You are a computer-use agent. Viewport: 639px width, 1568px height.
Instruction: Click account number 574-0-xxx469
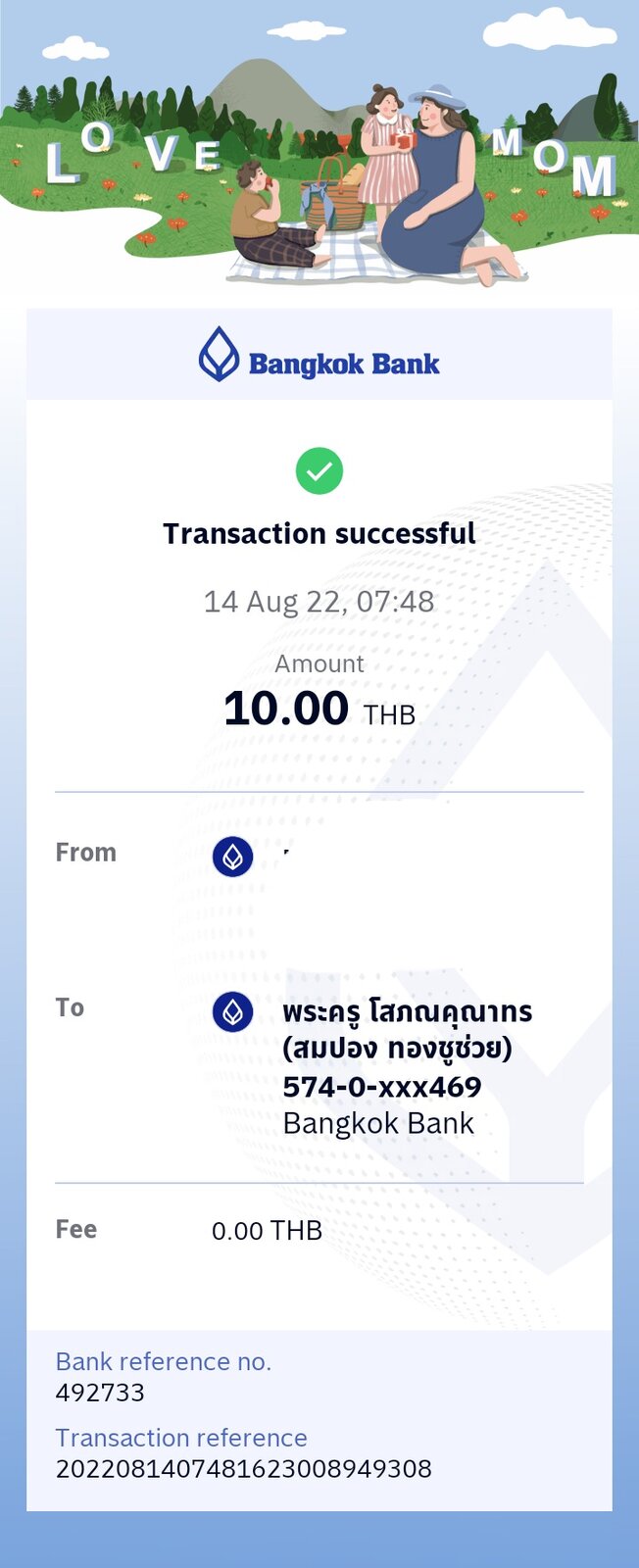tap(382, 1087)
